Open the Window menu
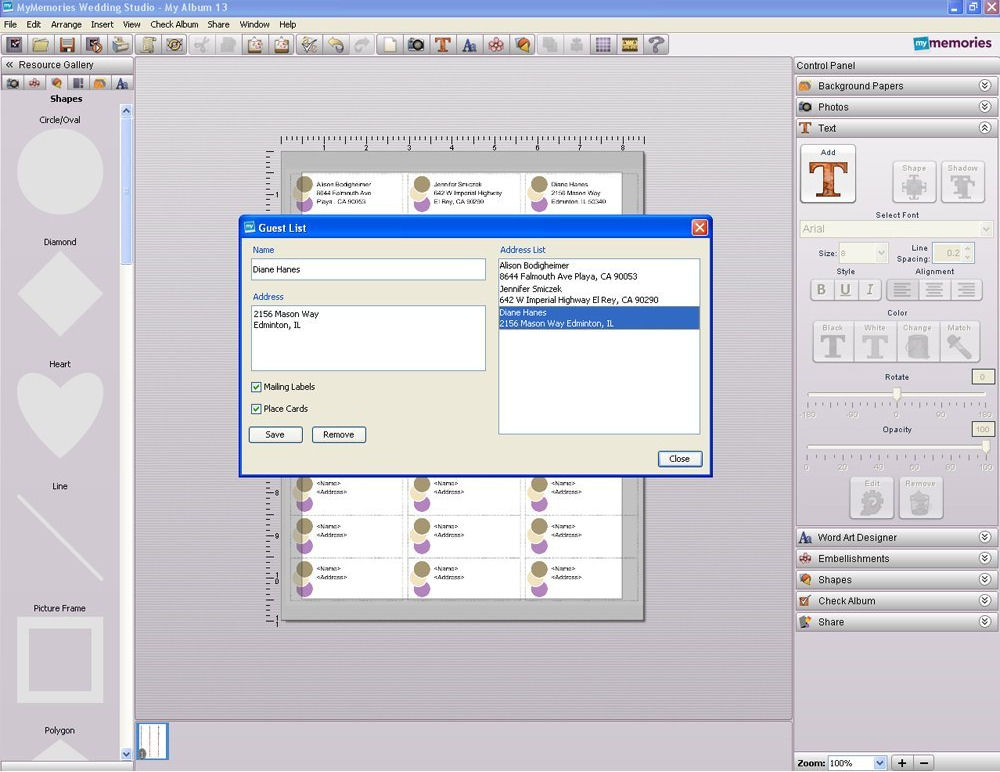1000x772 pixels. point(254,24)
